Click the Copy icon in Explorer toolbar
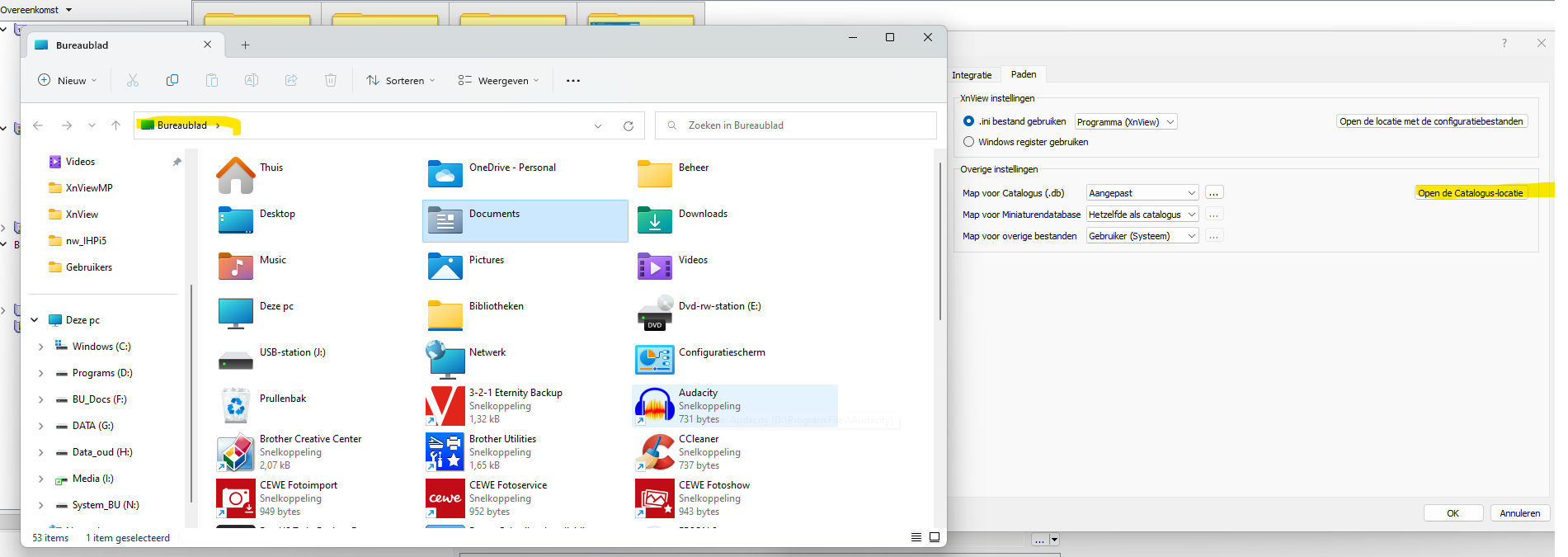Screen dimensions: 1568x557 (x=172, y=80)
